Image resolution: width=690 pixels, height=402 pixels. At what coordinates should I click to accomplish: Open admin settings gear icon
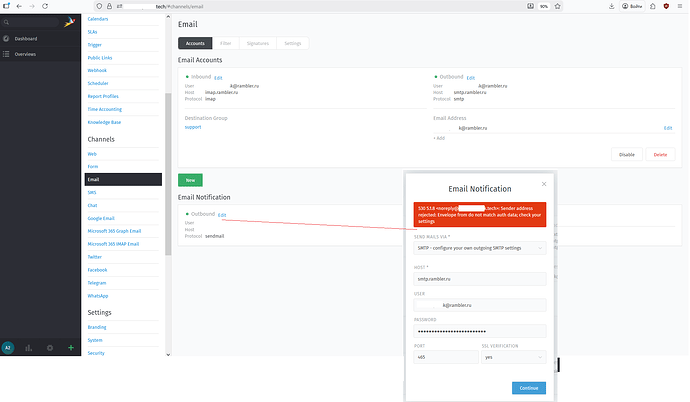50,347
